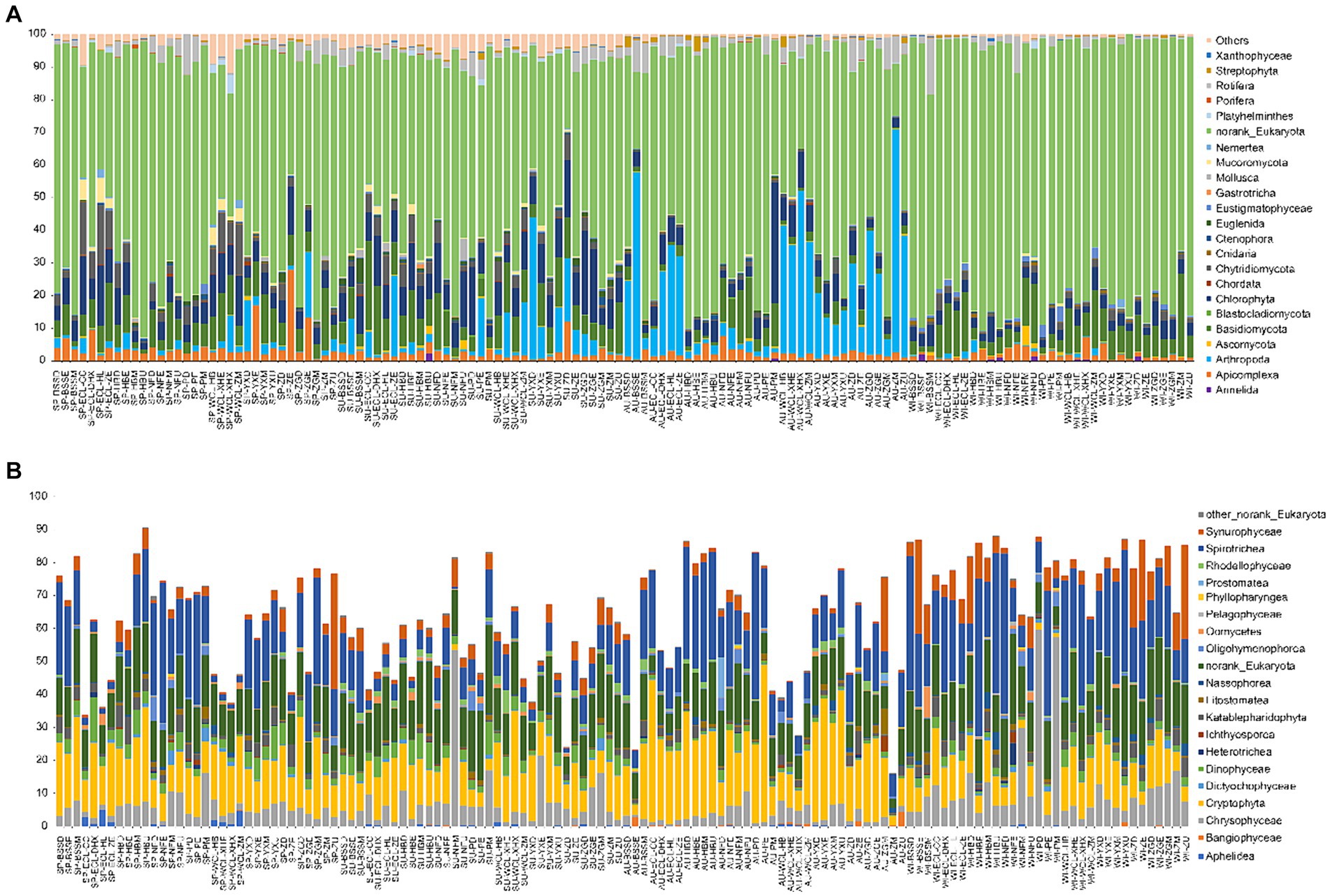Select the norank_Eukaryota label in panel B legend
1330x896 pixels.
tap(1250, 666)
